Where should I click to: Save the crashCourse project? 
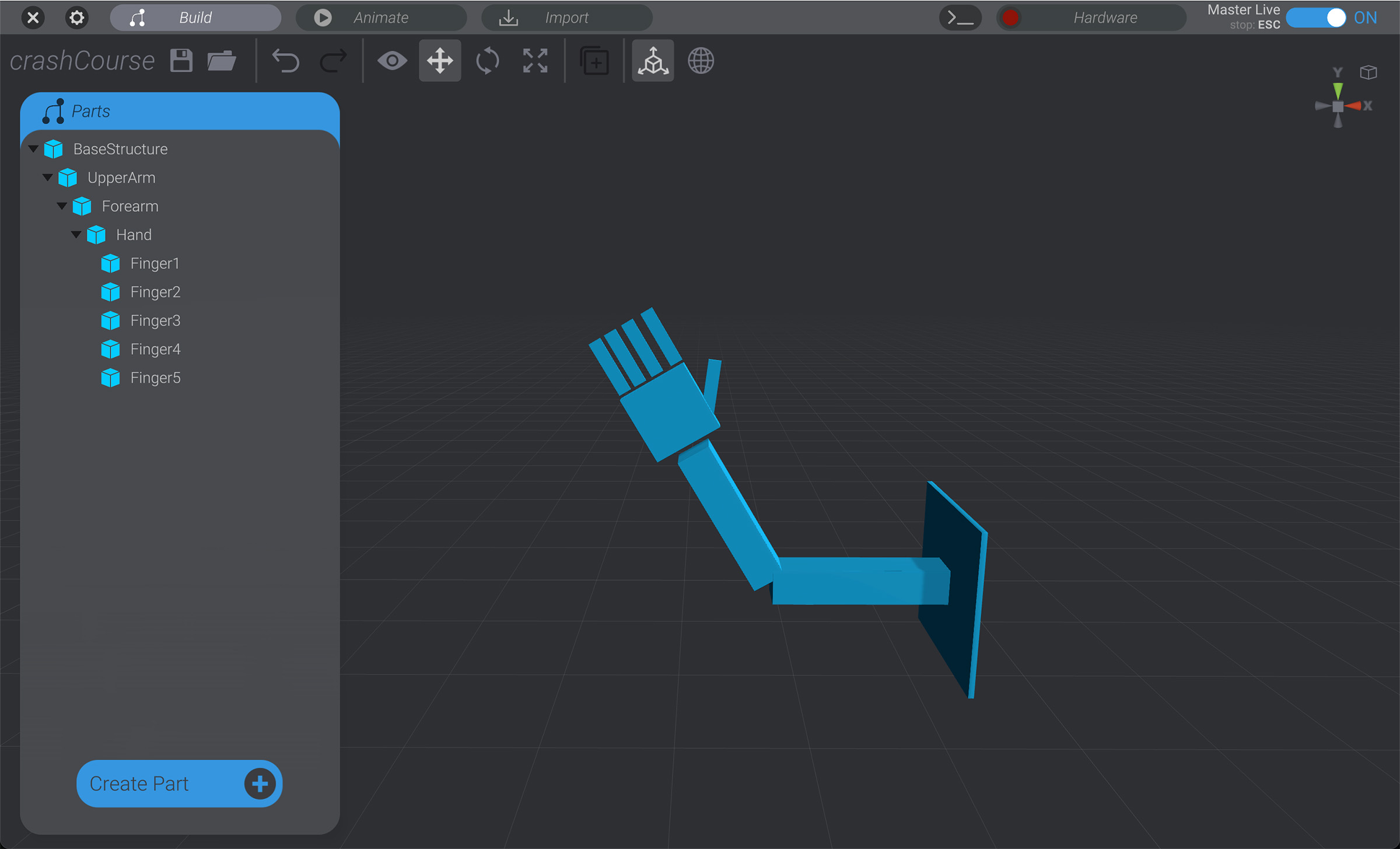coord(181,60)
